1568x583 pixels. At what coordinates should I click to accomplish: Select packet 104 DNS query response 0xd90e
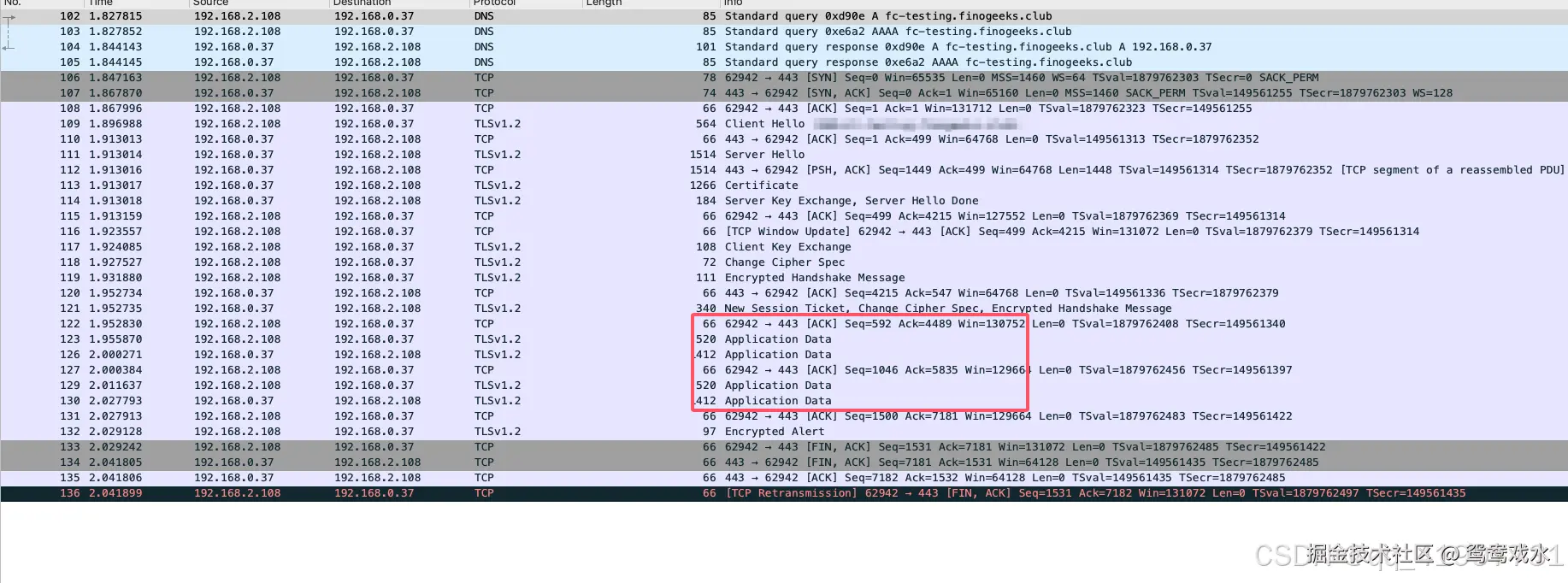[784, 47]
